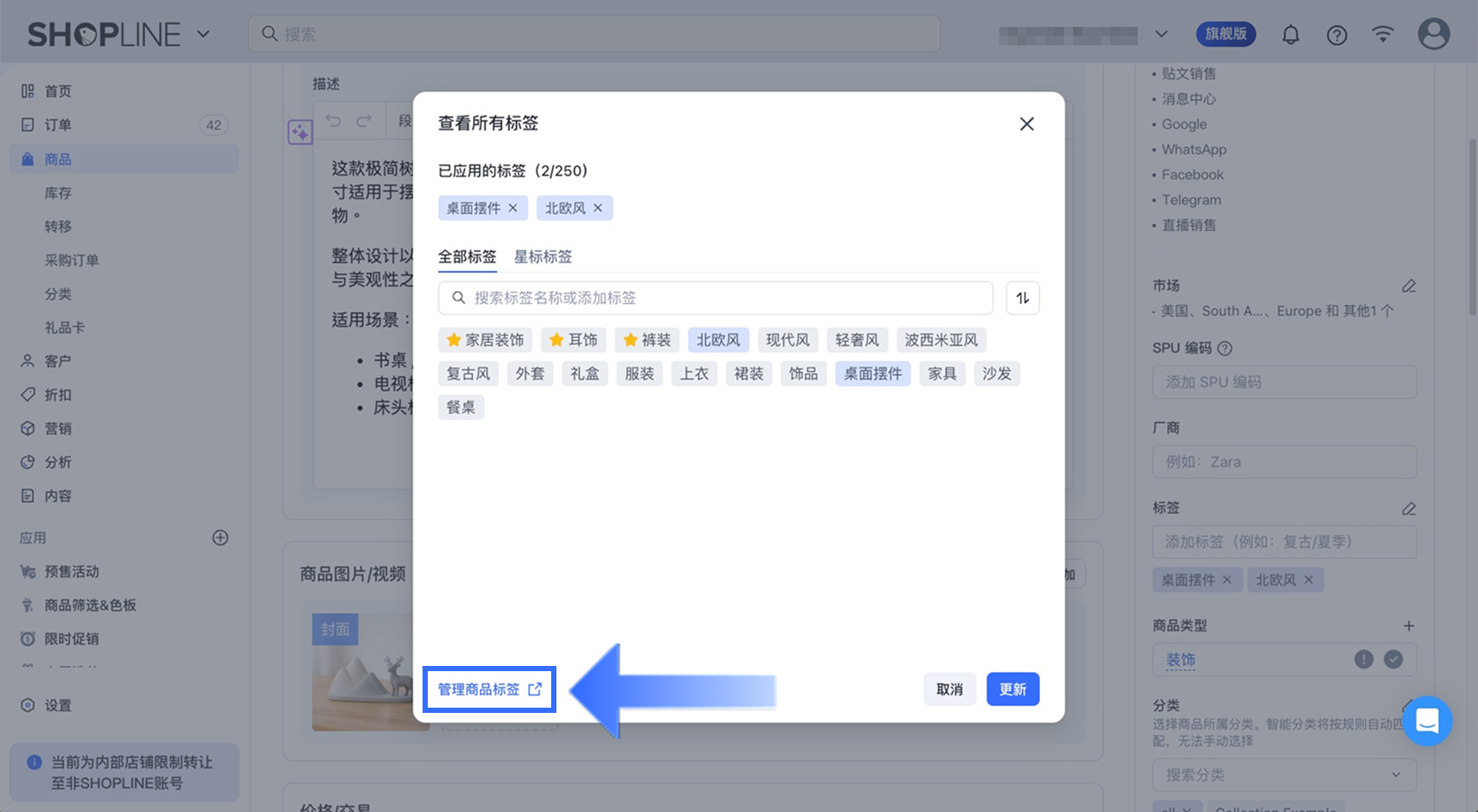This screenshot has width=1478, height=812.
Task: Select the 外套 tag
Action: [x=530, y=374]
